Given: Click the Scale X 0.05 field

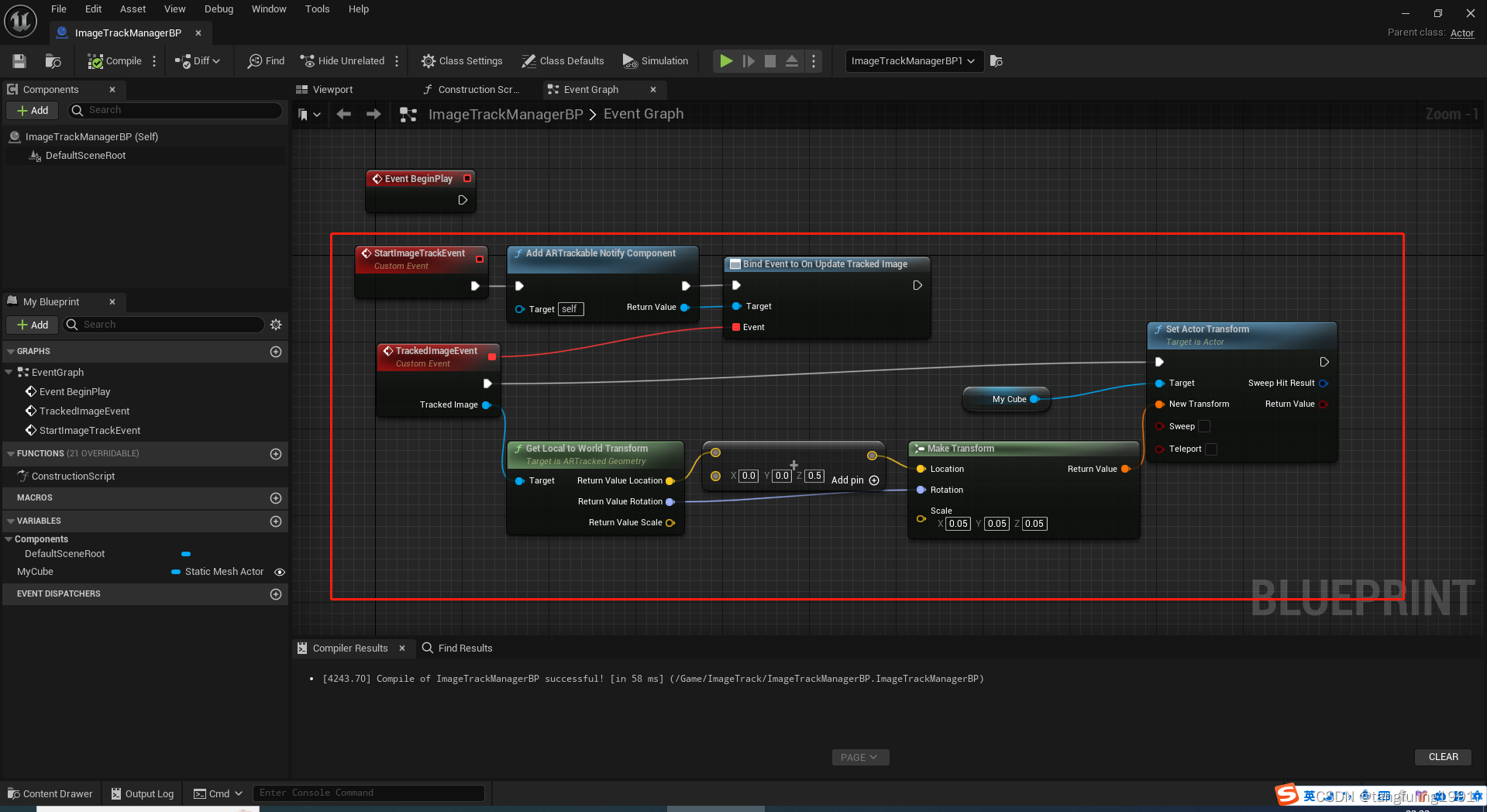Looking at the screenshot, I should coord(959,524).
